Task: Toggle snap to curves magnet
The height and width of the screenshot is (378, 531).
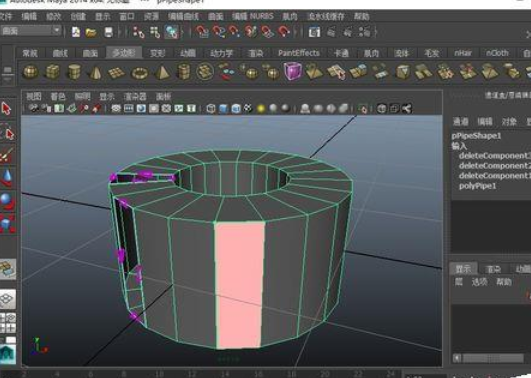Action: point(218,32)
